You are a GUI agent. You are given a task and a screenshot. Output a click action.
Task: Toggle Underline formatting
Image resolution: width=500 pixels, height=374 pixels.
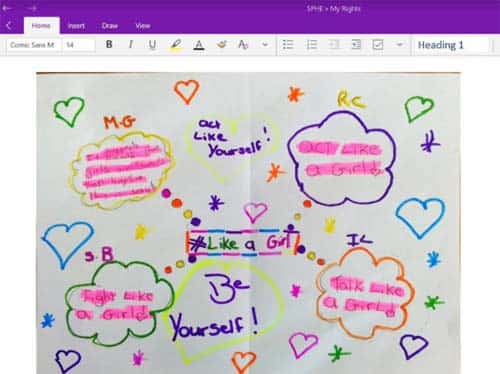[x=152, y=44]
